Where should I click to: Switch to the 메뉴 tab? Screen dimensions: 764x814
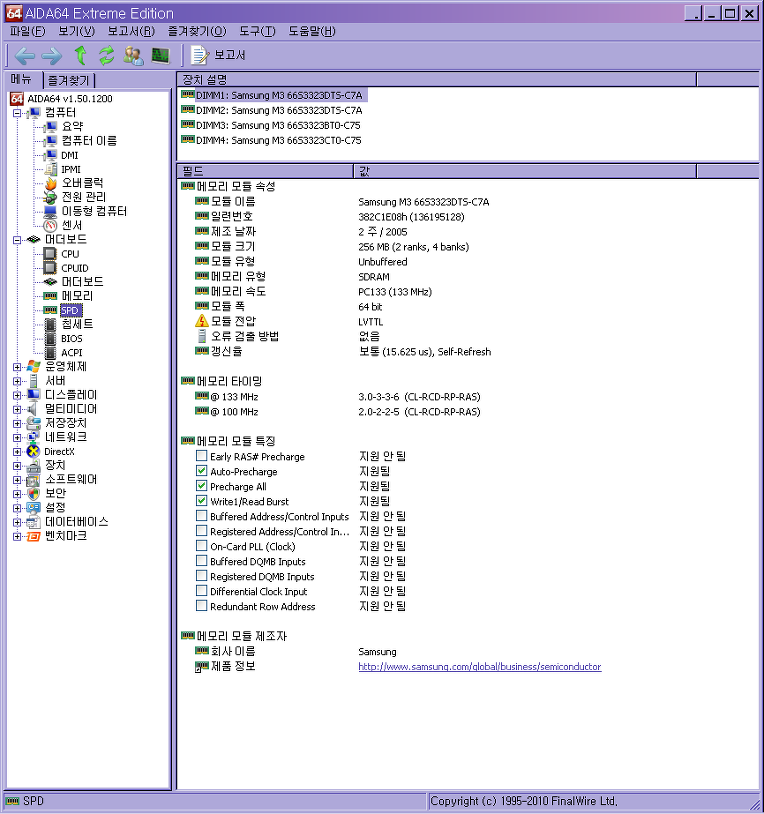point(21,79)
